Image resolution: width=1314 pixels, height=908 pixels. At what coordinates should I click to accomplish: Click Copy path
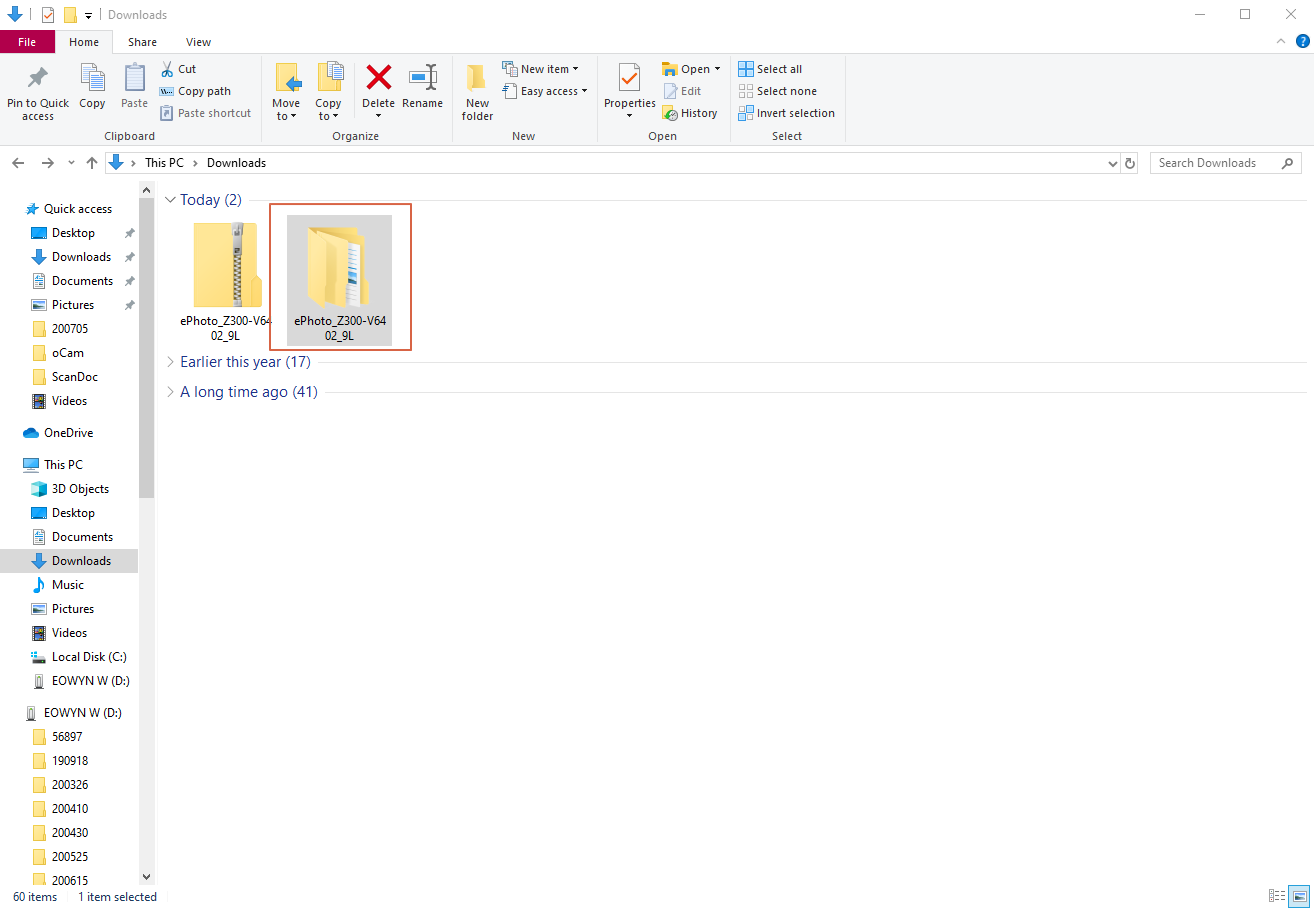coord(195,91)
